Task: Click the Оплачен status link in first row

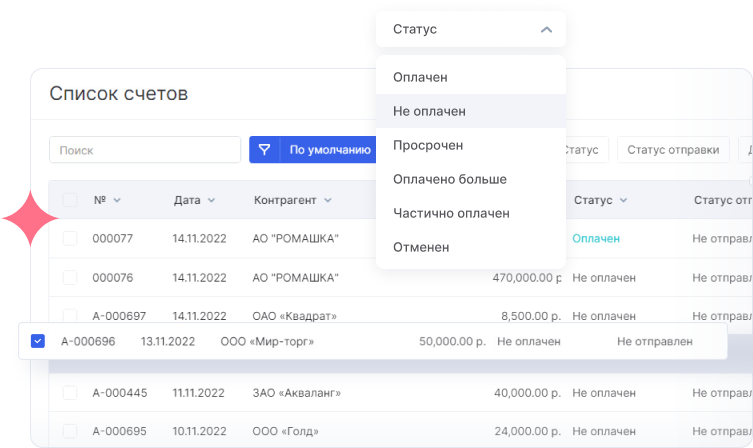Action: pos(596,239)
